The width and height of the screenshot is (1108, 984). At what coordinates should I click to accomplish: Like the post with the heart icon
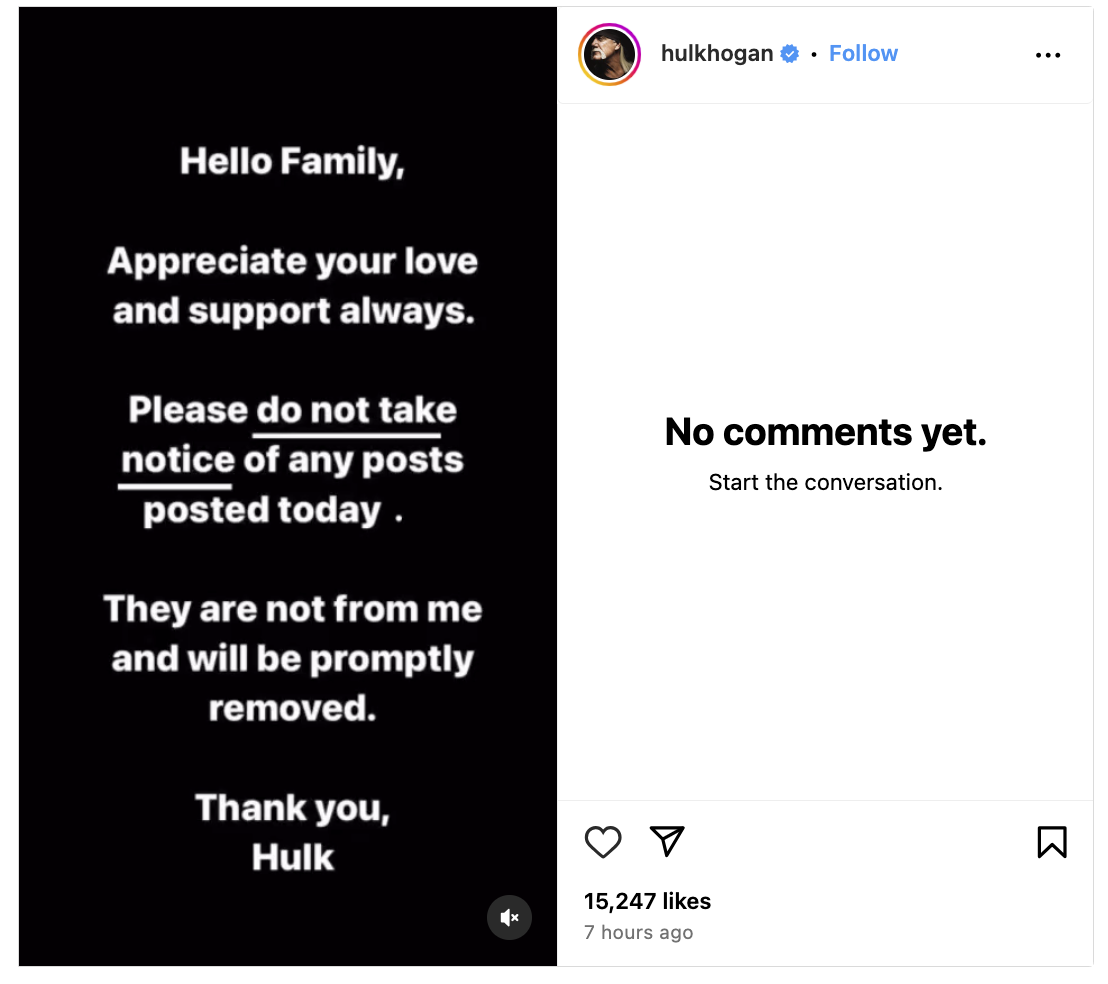[x=603, y=842]
